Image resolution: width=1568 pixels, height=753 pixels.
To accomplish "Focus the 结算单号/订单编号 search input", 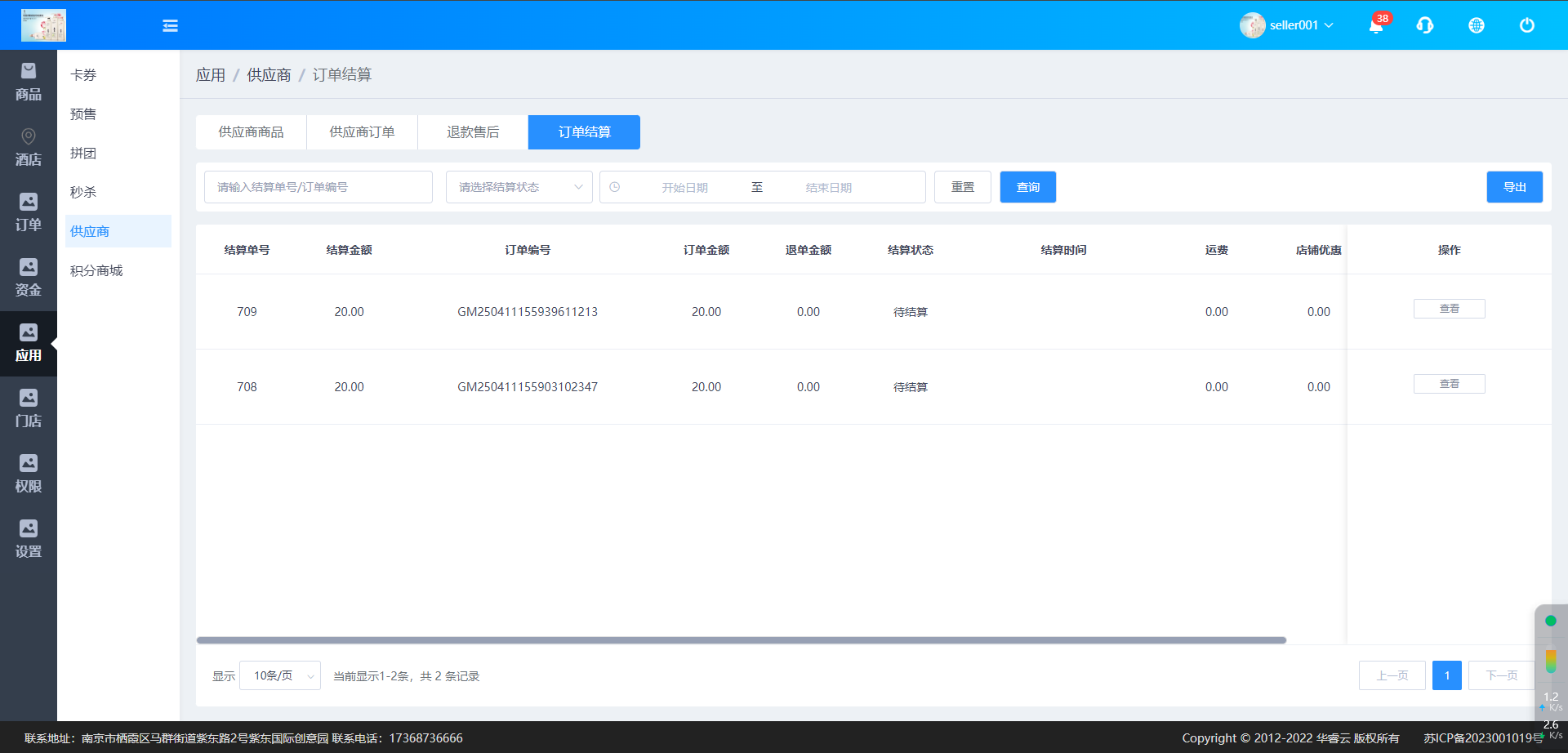I will coord(318,187).
